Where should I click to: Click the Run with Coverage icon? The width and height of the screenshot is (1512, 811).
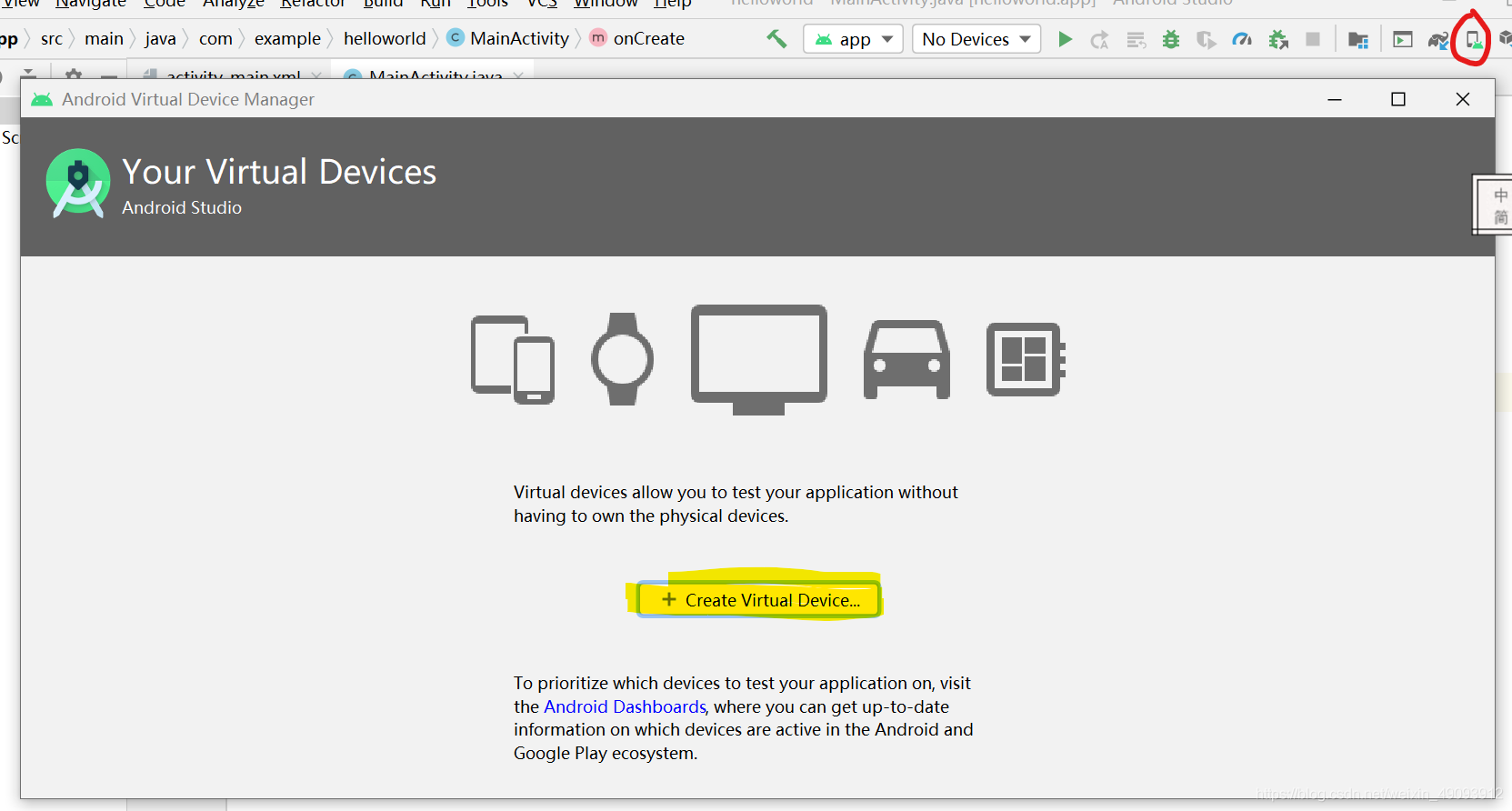pos(1207,39)
